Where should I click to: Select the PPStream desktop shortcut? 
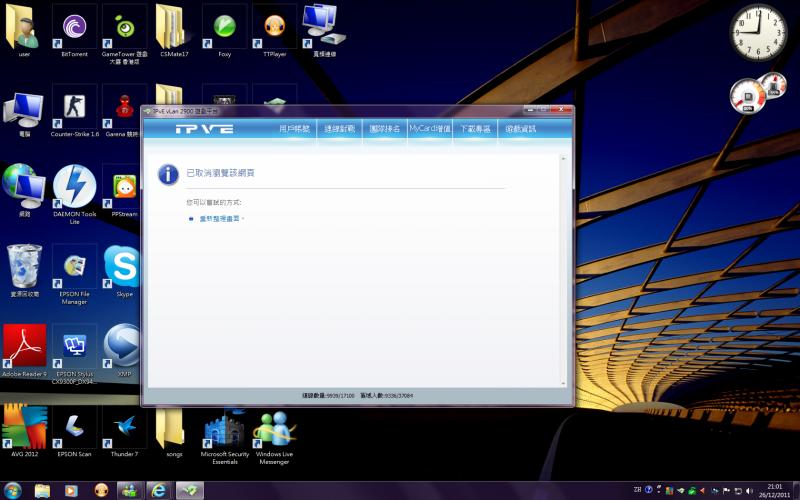coord(123,191)
